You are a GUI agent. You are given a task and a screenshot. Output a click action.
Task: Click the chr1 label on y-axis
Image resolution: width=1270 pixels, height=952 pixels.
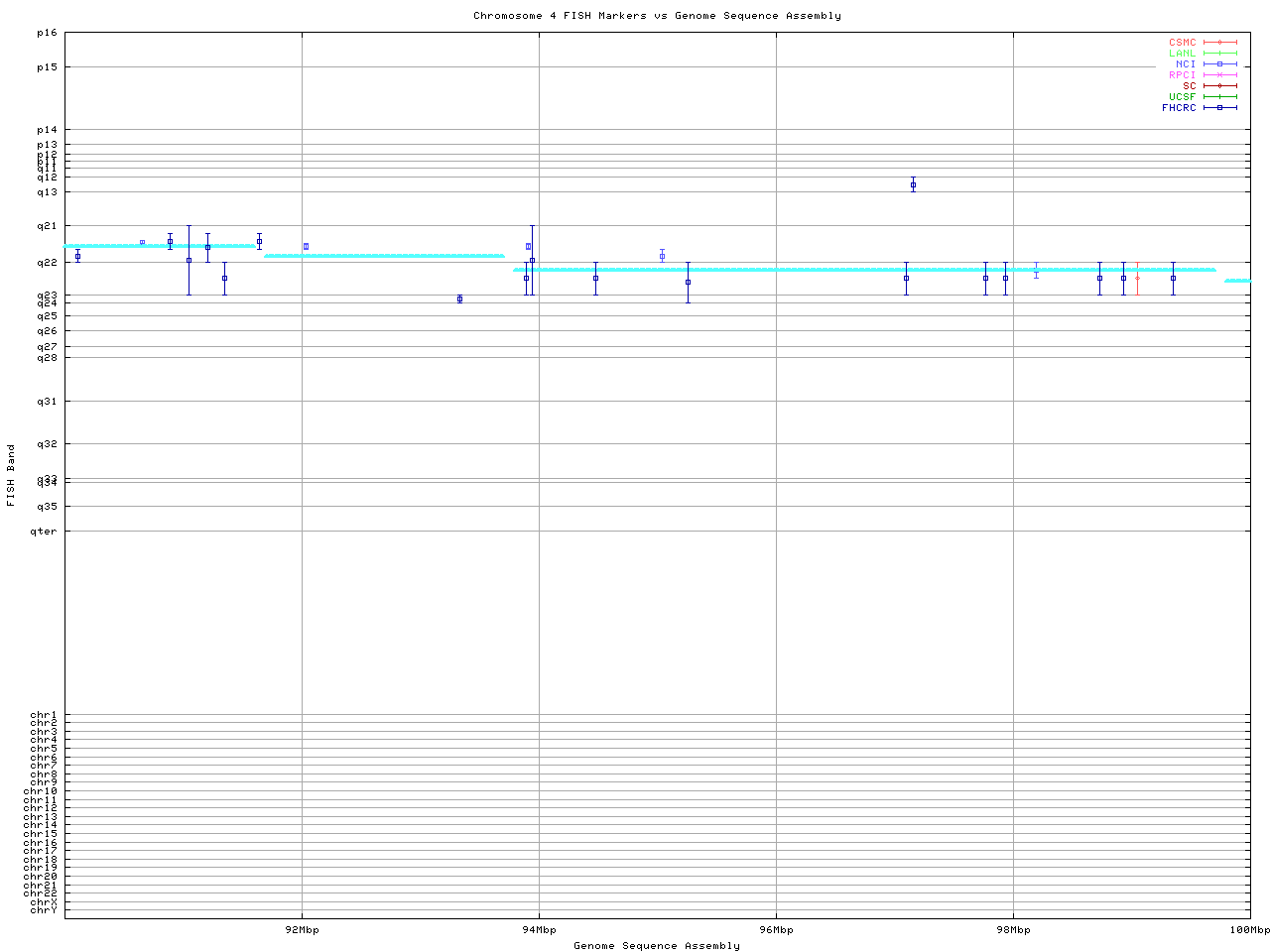click(x=44, y=715)
